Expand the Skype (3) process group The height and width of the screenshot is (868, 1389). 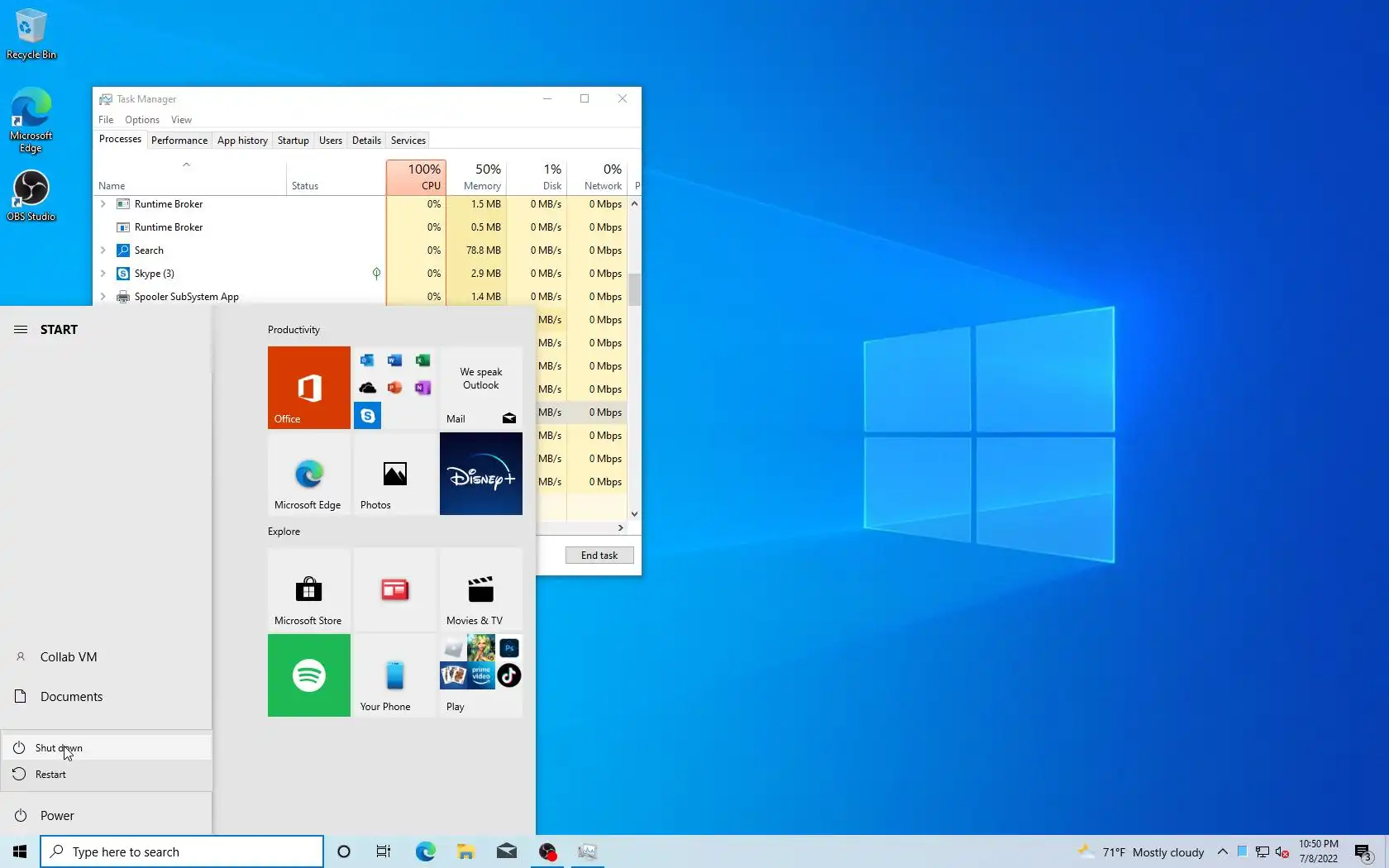103,274
